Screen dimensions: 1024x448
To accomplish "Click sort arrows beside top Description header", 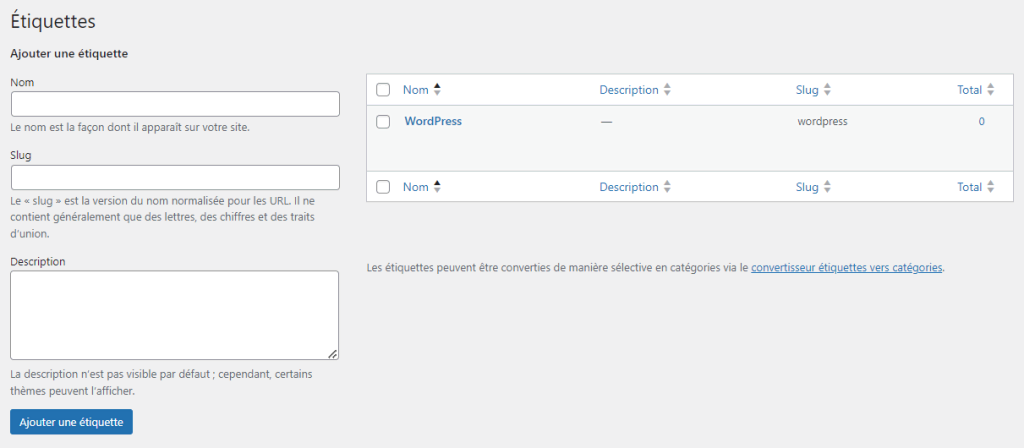I will tap(667, 90).
